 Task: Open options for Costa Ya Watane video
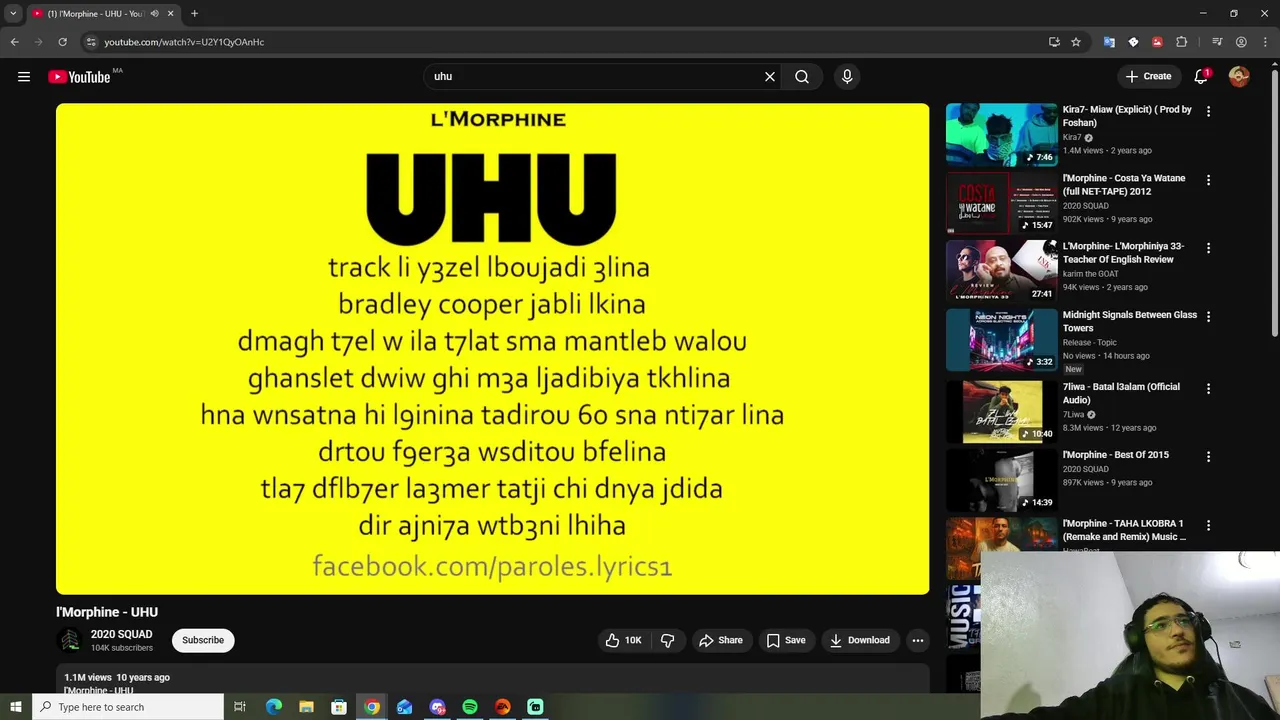[x=1208, y=181]
